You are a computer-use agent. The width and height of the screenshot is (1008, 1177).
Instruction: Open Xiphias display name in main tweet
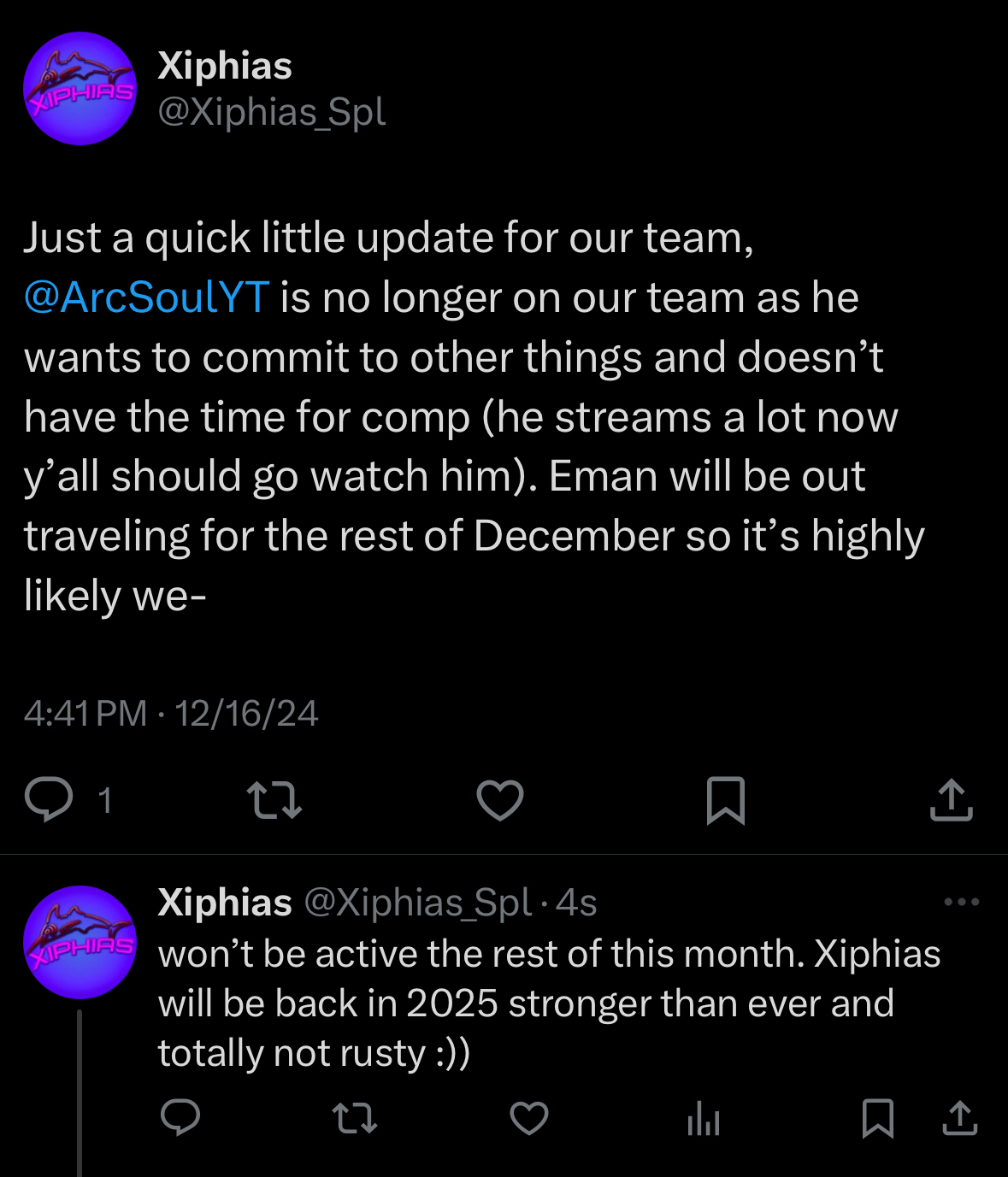pos(225,66)
